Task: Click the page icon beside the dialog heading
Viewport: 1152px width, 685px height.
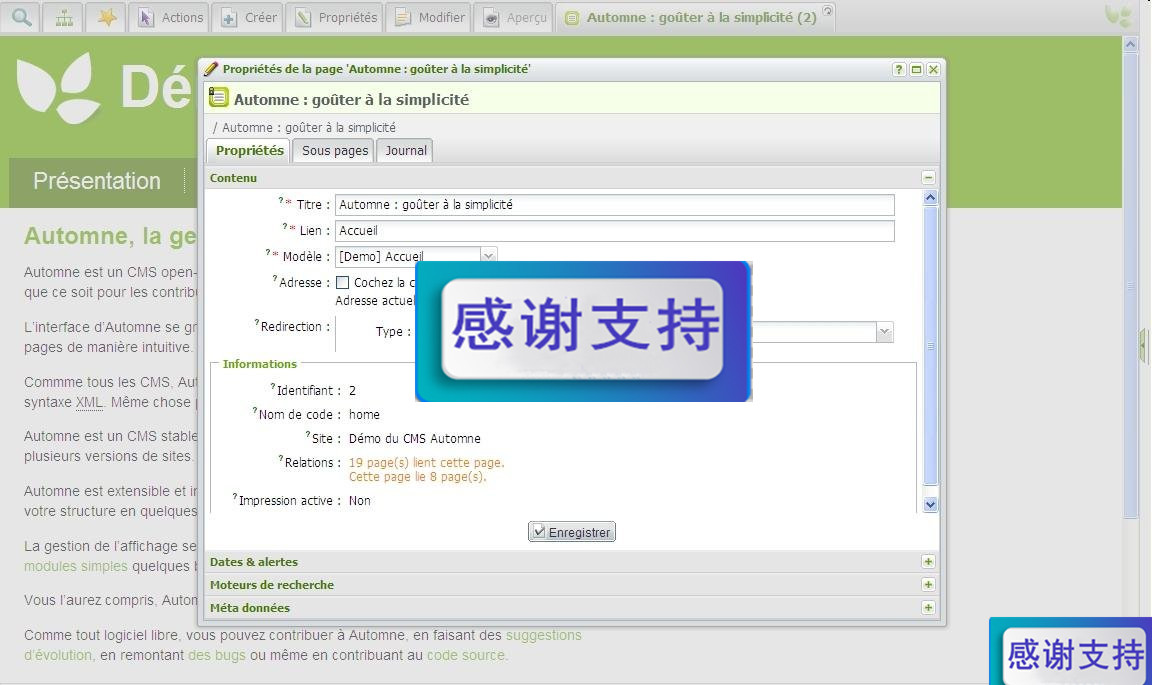Action: point(218,97)
